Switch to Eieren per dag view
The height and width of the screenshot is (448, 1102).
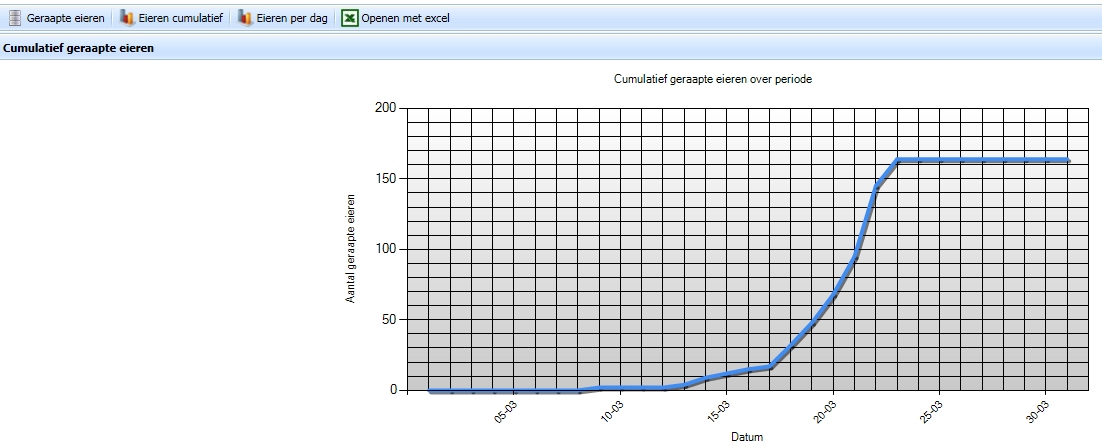pos(292,18)
